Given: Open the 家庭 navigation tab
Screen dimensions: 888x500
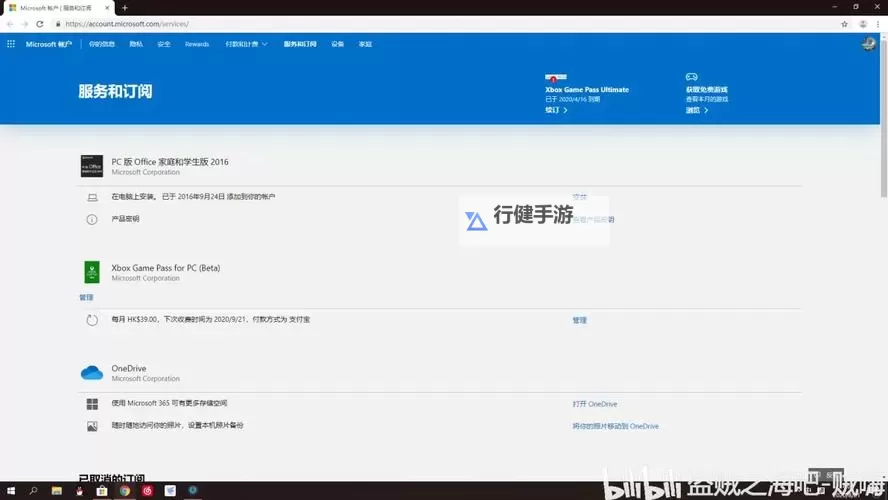Looking at the screenshot, I should tap(365, 44).
